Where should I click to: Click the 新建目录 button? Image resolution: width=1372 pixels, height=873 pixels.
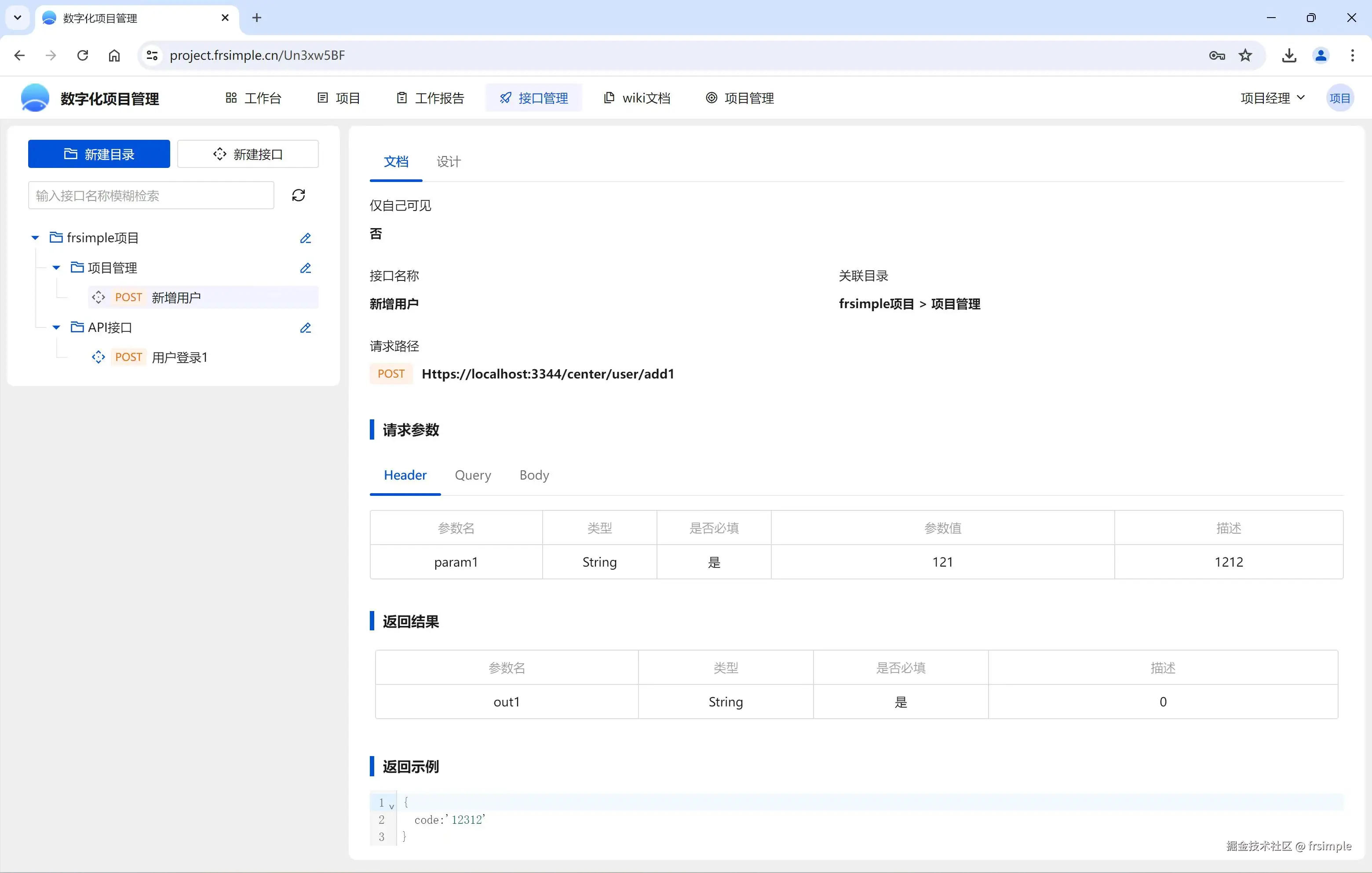[98, 154]
